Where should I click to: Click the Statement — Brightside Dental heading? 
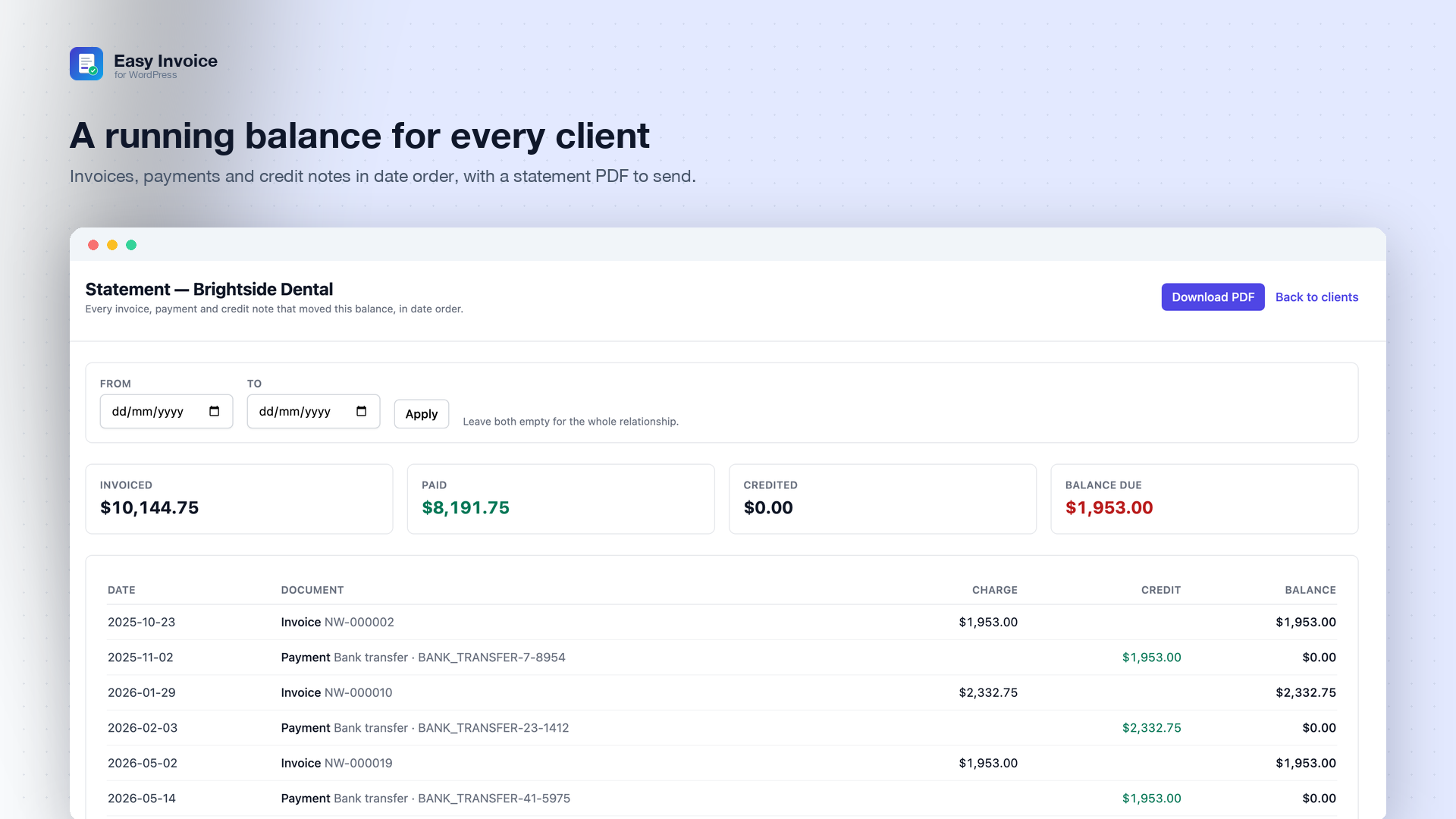(209, 289)
